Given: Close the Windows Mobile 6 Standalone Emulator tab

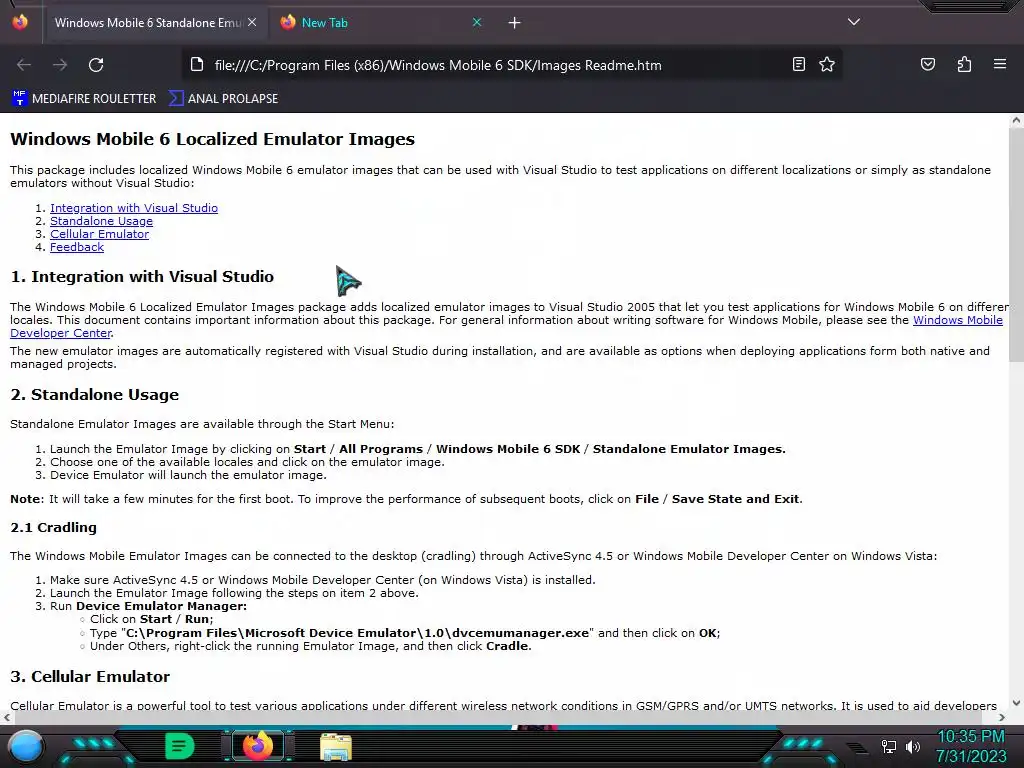Looking at the screenshot, I should coord(252,22).
